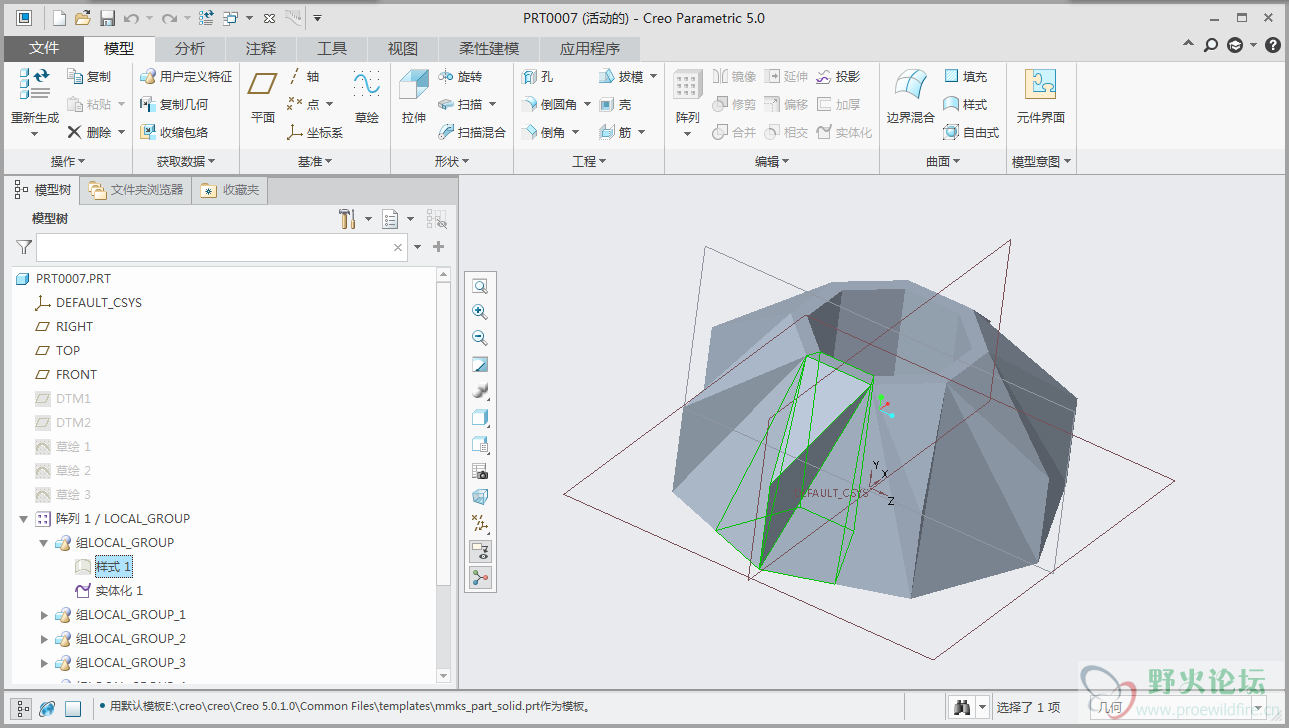The image size is (1289, 728).
Task: Expand the 组LOCAL_GROUP_2 tree node
Action: pos(43,639)
